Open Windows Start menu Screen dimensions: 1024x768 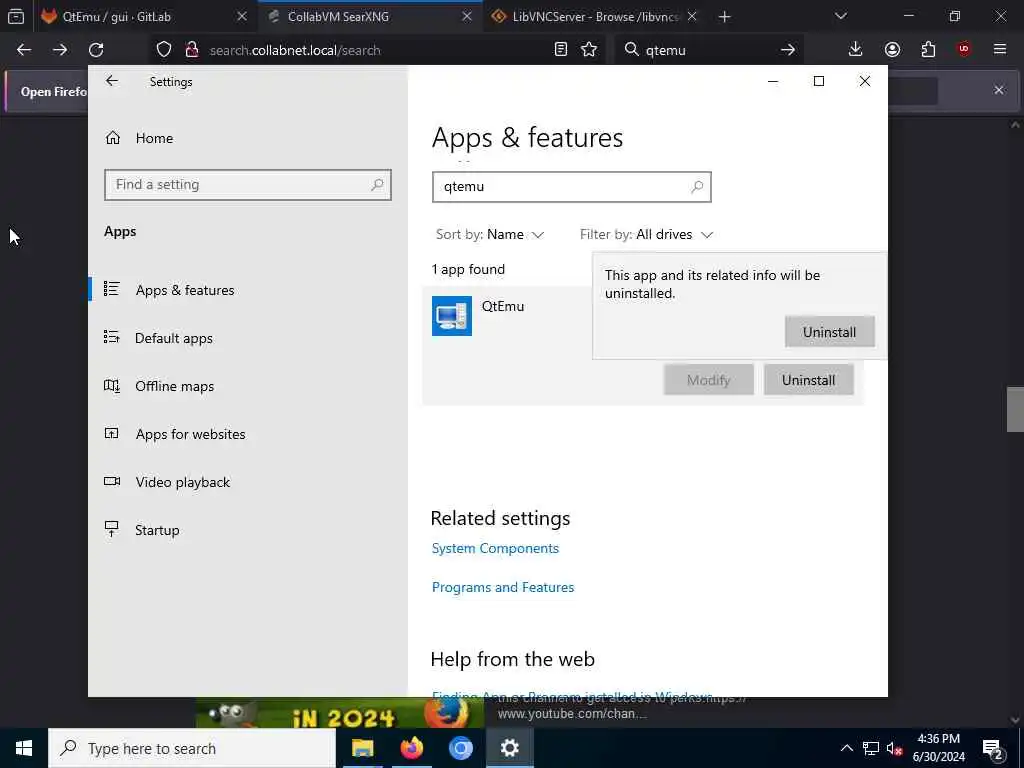click(24, 748)
